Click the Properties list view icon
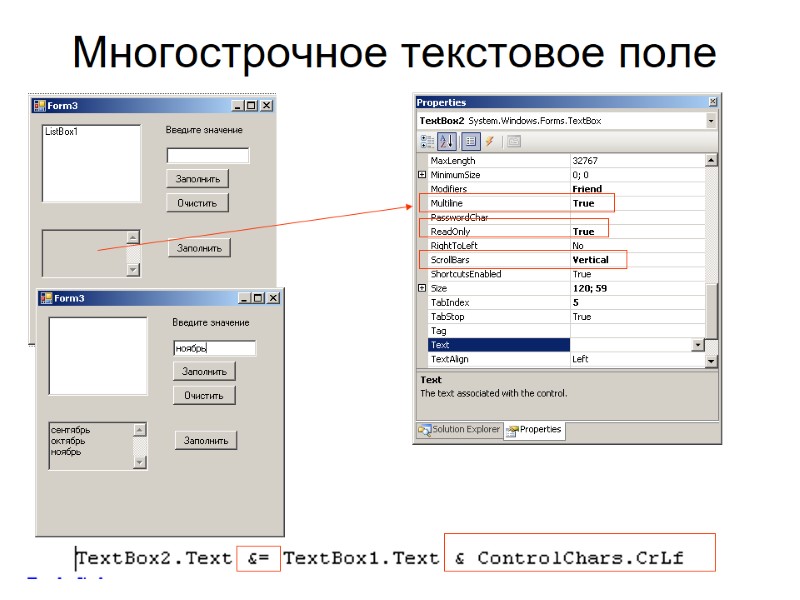The height and width of the screenshot is (600, 800). [x=470, y=141]
